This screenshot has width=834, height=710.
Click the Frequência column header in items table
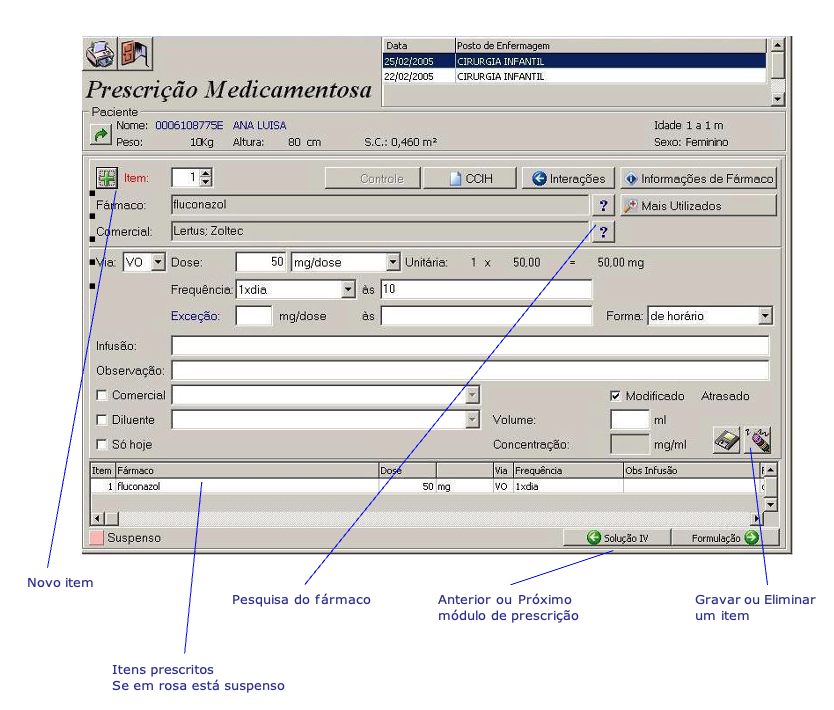tap(568, 470)
